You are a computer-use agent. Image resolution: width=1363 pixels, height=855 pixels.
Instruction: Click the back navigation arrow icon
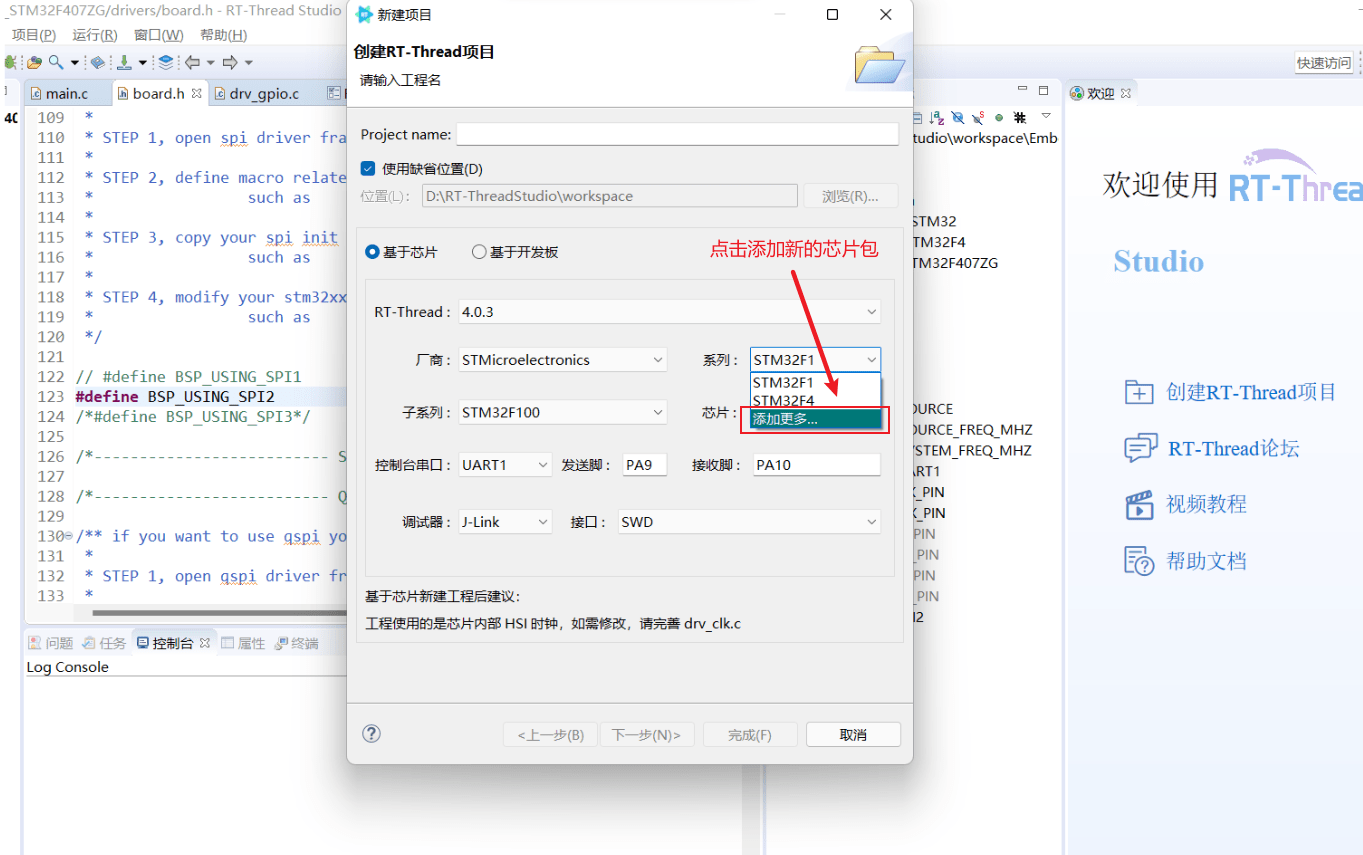(x=193, y=62)
